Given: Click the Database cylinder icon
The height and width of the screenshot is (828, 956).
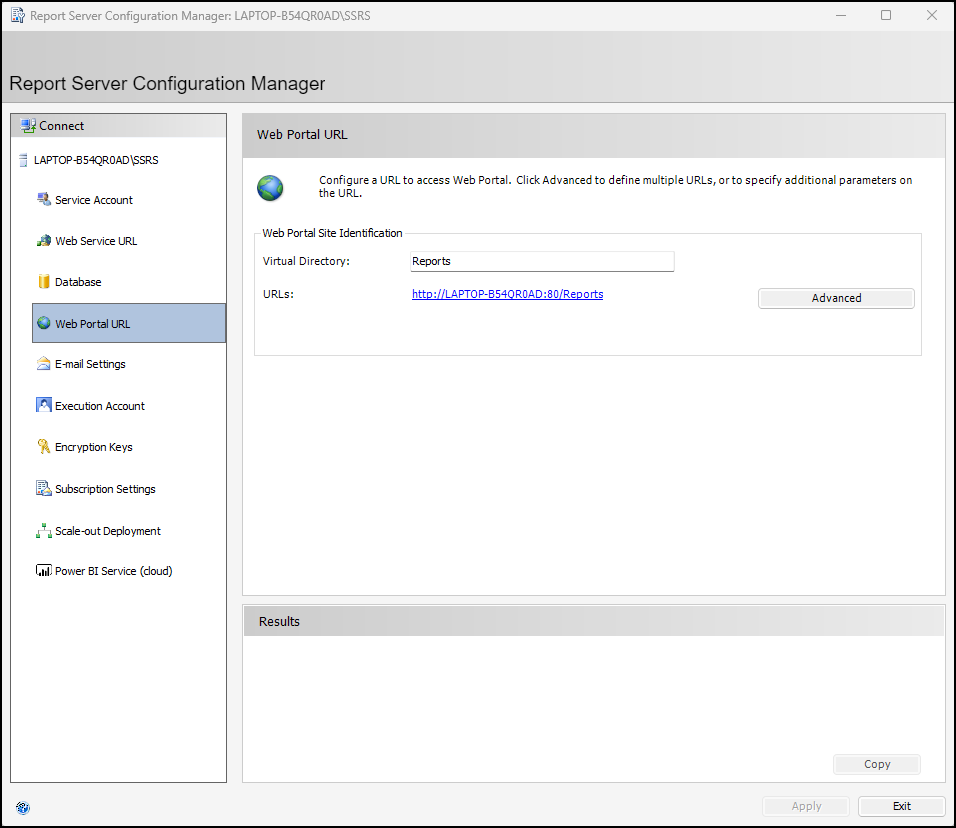Looking at the screenshot, I should [43, 282].
